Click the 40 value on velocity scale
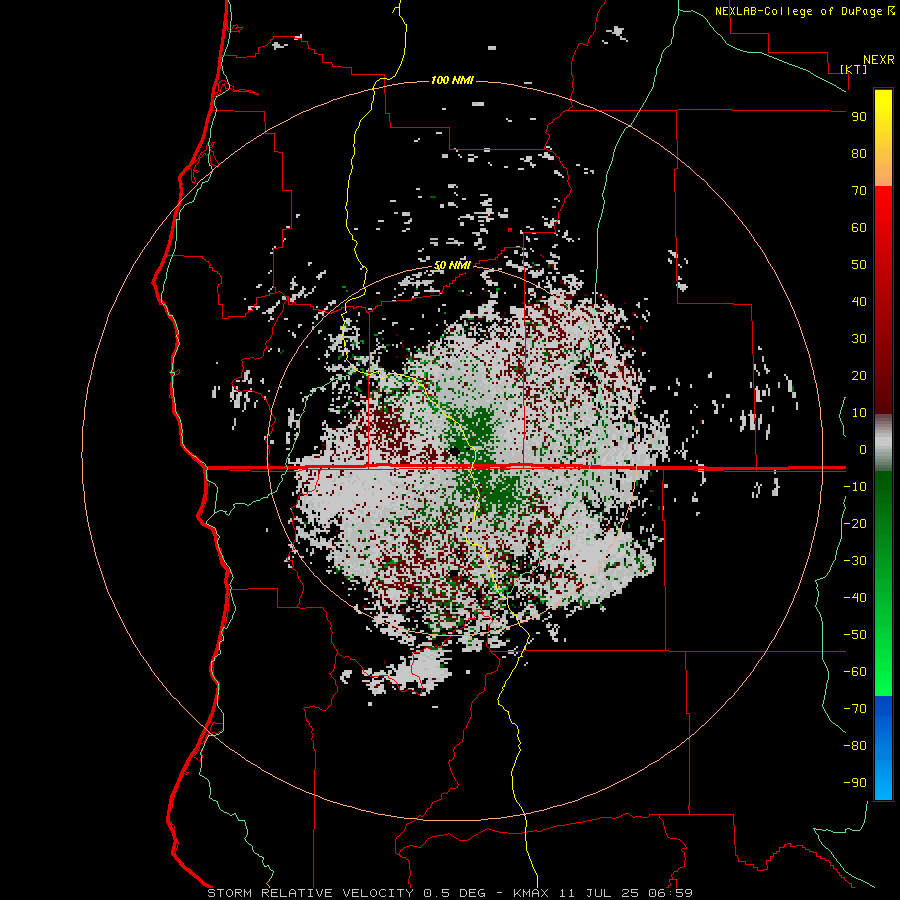This screenshot has height=900, width=900. click(x=859, y=302)
